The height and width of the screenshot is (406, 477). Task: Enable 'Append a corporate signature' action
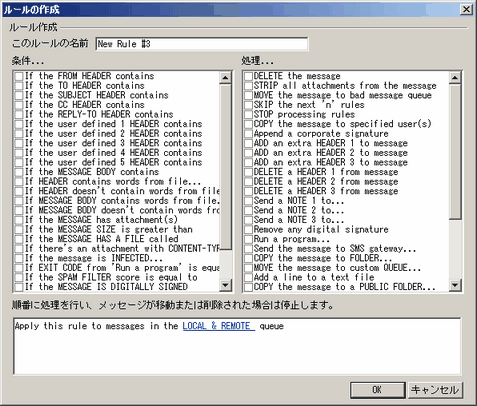(x=248, y=134)
